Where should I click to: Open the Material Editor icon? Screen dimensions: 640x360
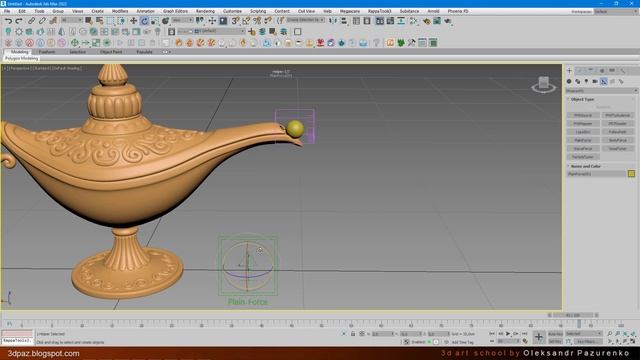pos(413,21)
